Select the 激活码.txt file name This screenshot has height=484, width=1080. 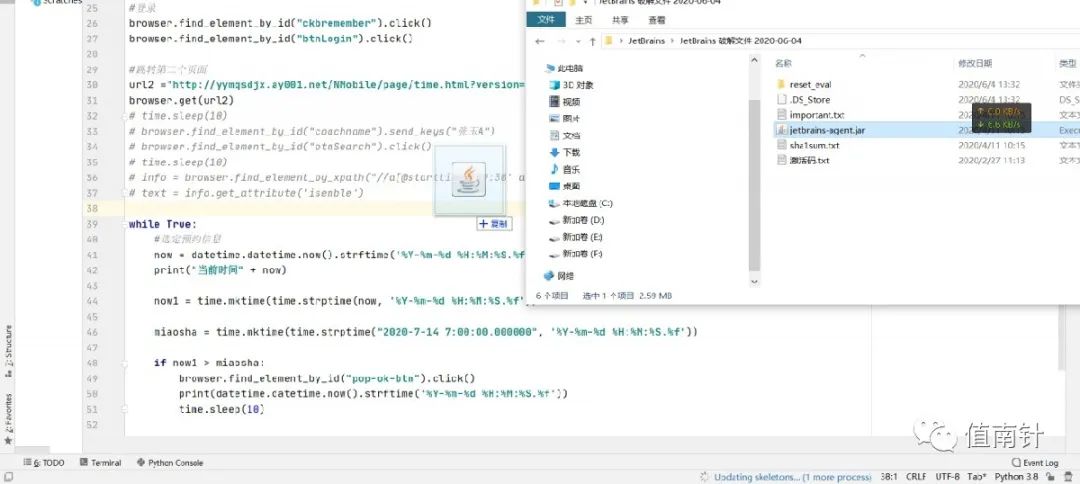[x=809, y=160]
